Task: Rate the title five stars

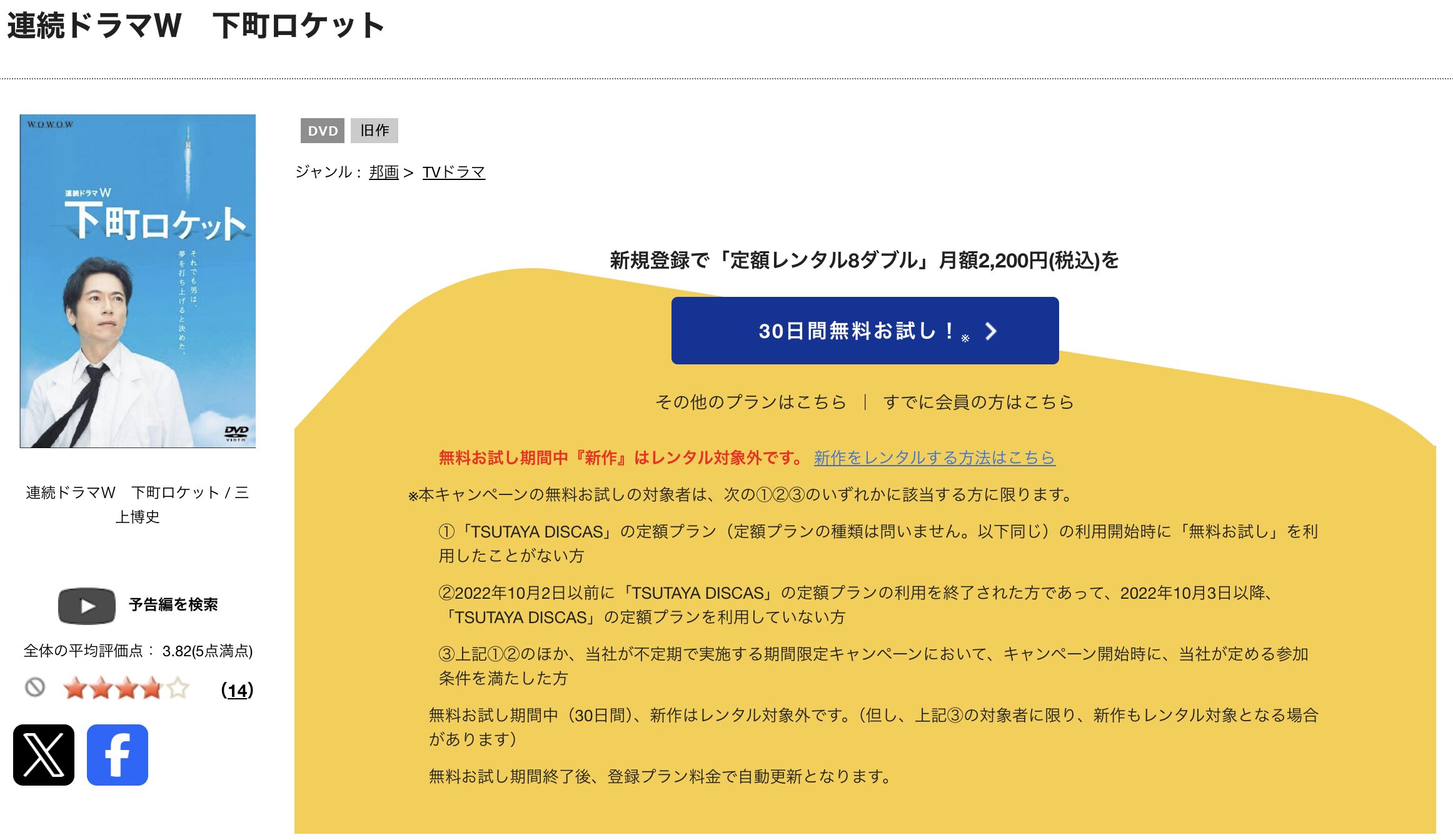Action: pos(178,688)
